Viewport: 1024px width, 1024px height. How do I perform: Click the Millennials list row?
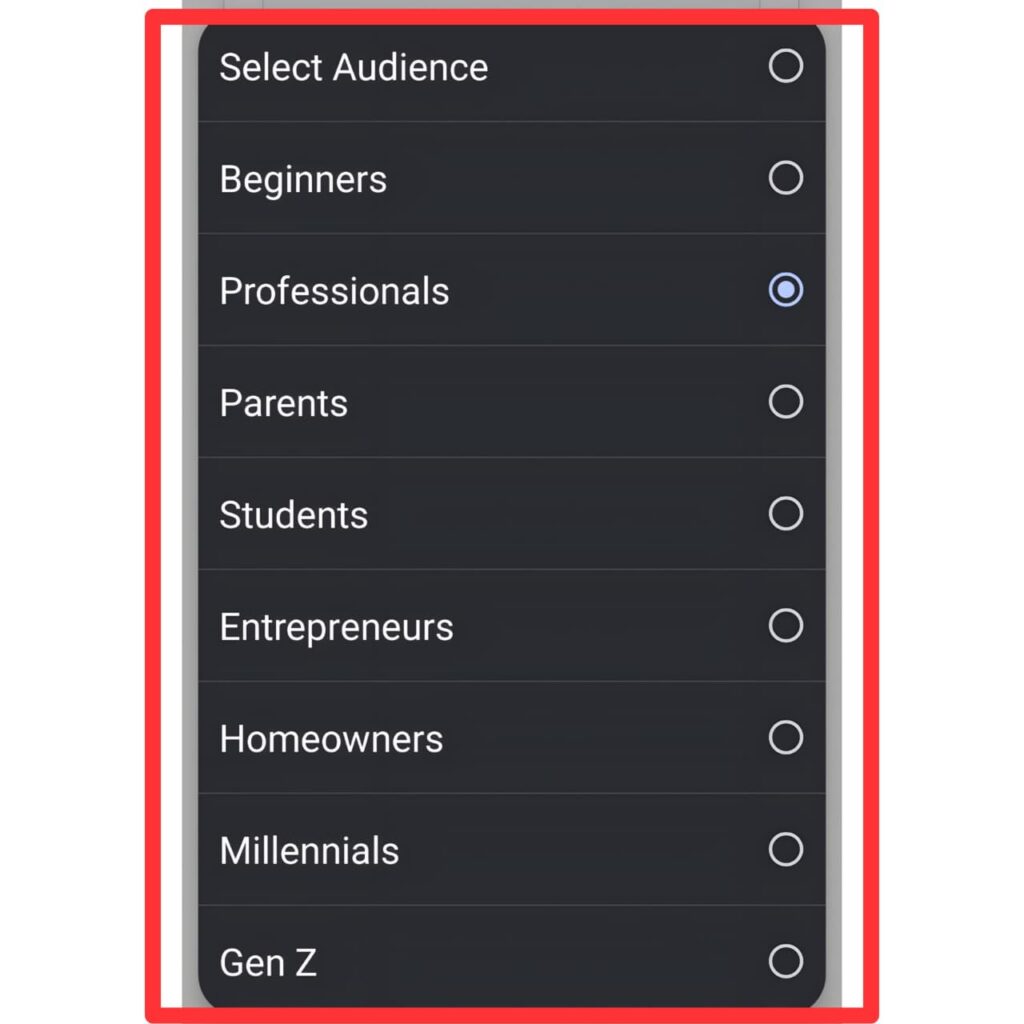(309, 851)
